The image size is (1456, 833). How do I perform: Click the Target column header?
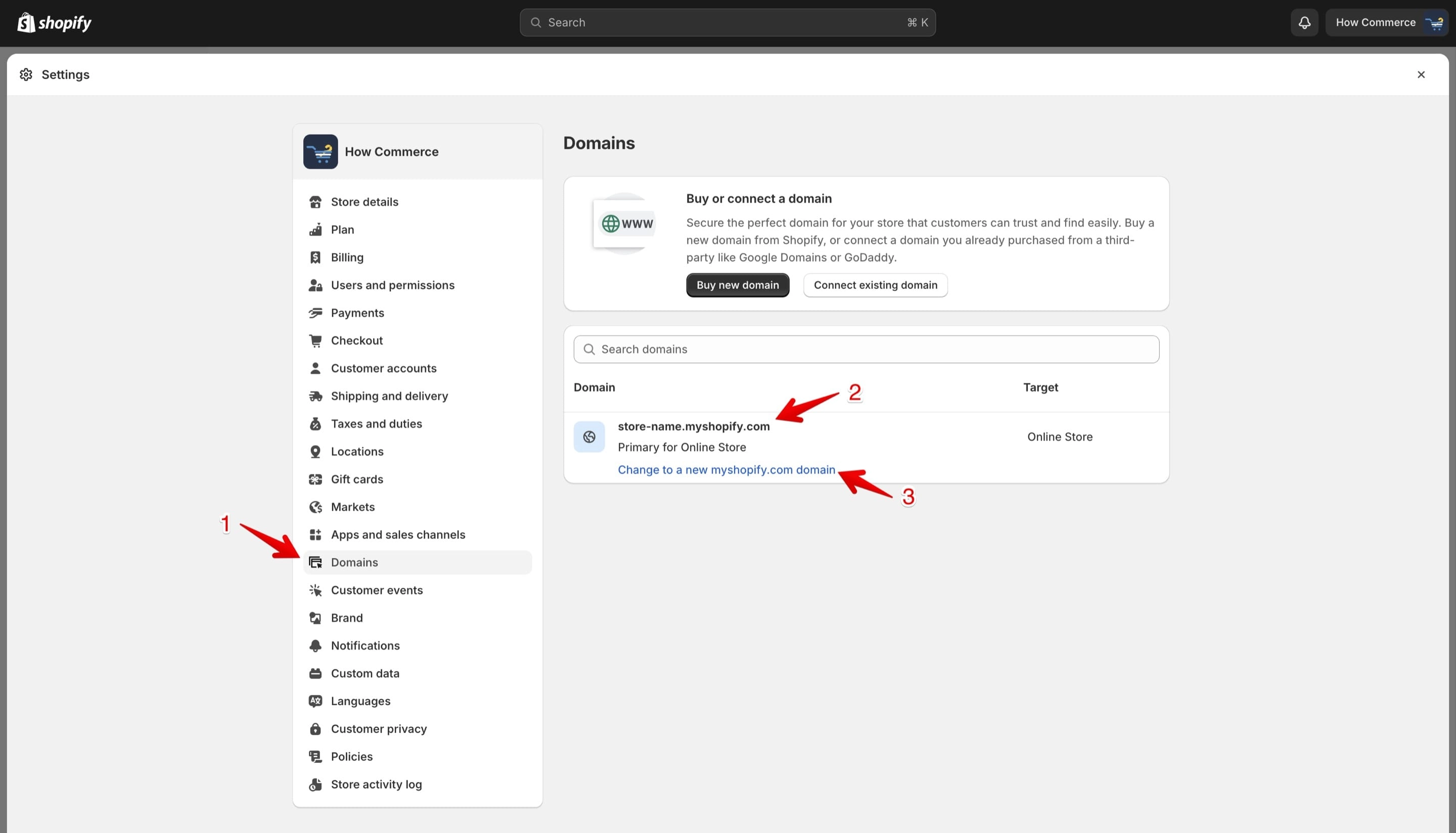[1041, 387]
